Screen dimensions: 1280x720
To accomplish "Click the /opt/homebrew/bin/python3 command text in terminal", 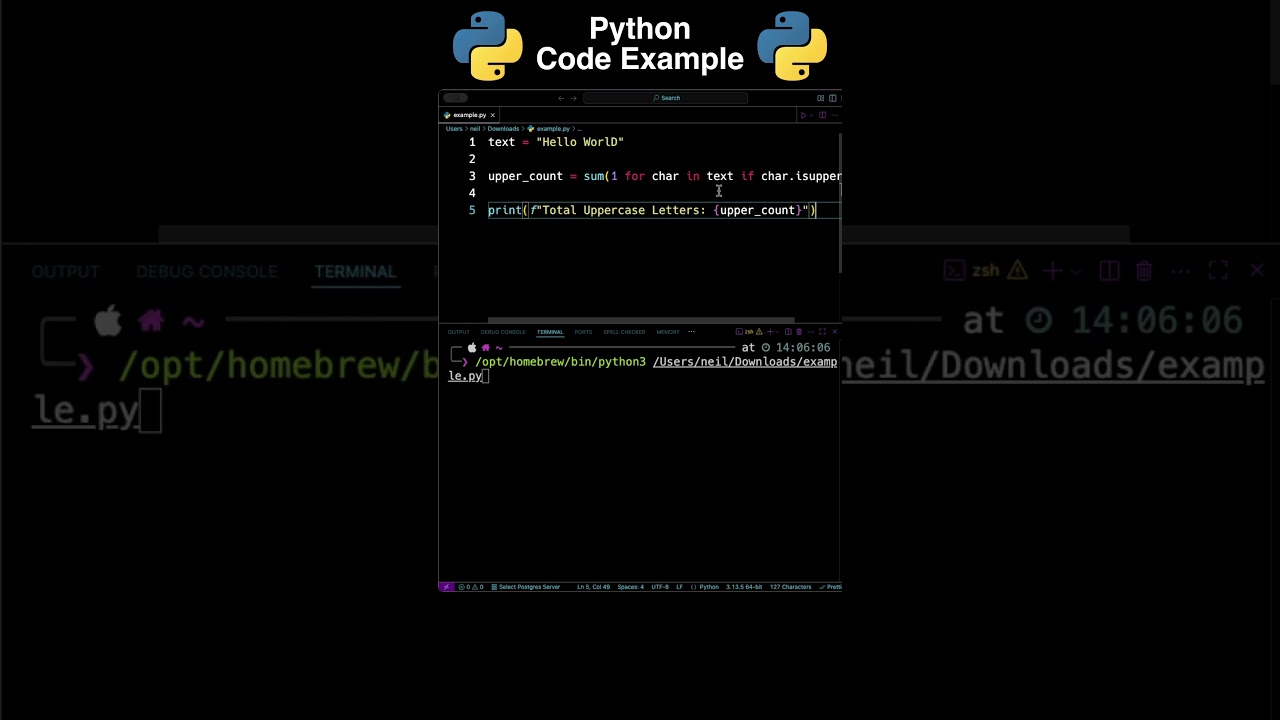I will tap(561, 362).
